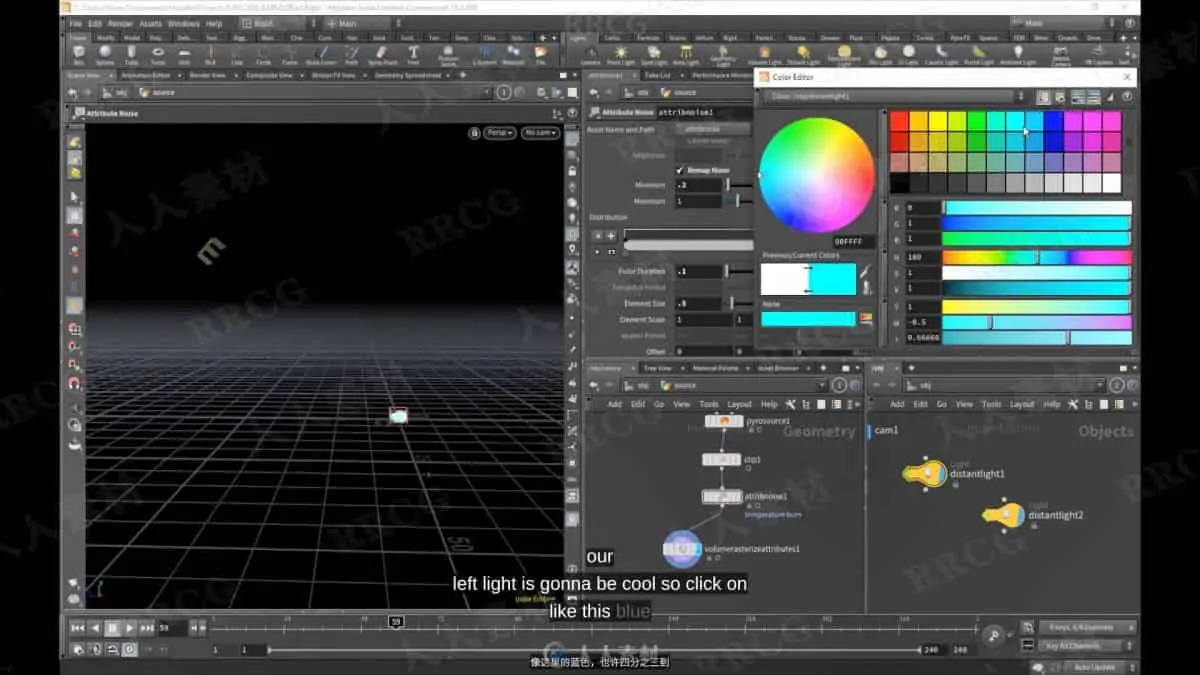Image resolution: width=1200 pixels, height=675 pixels.
Task: Add a Point Light from the shelf
Action: click(x=621, y=54)
